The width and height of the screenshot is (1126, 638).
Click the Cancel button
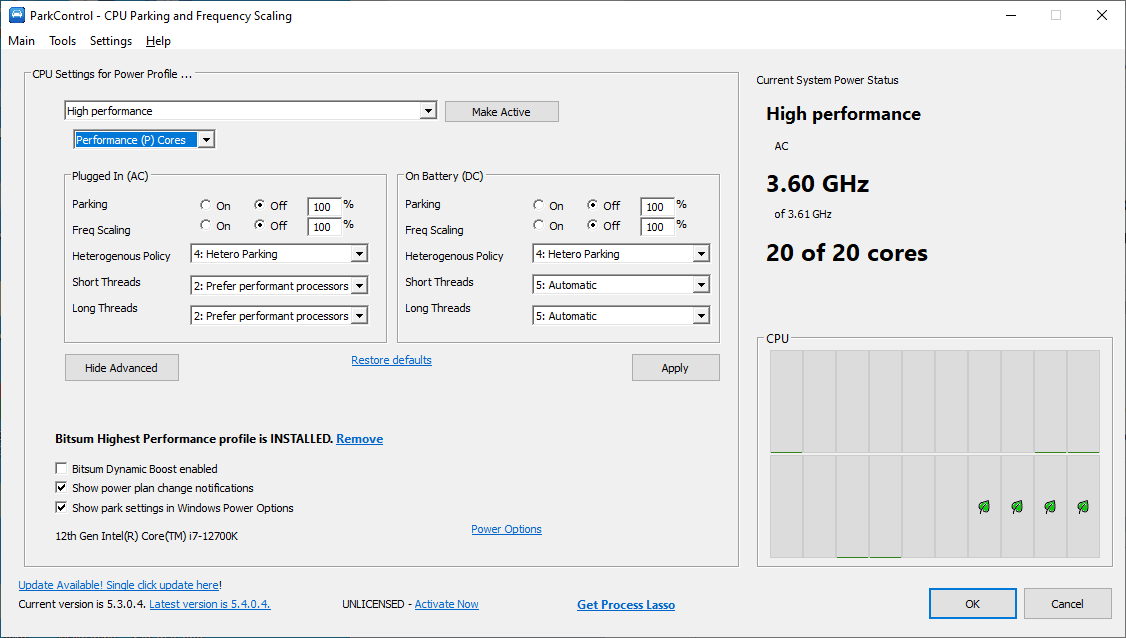tap(1067, 604)
